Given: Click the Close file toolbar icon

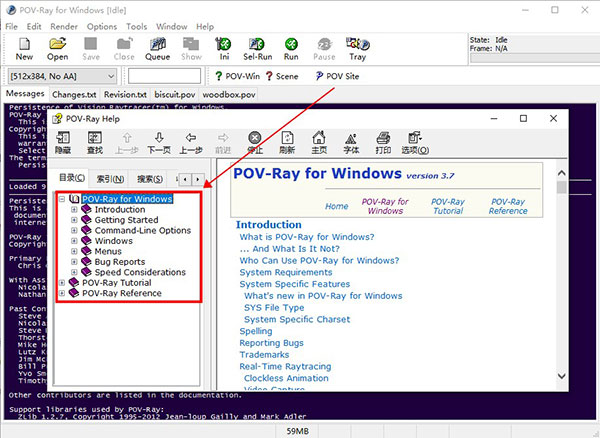Looking at the screenshot, I should [x=124, y=44].
